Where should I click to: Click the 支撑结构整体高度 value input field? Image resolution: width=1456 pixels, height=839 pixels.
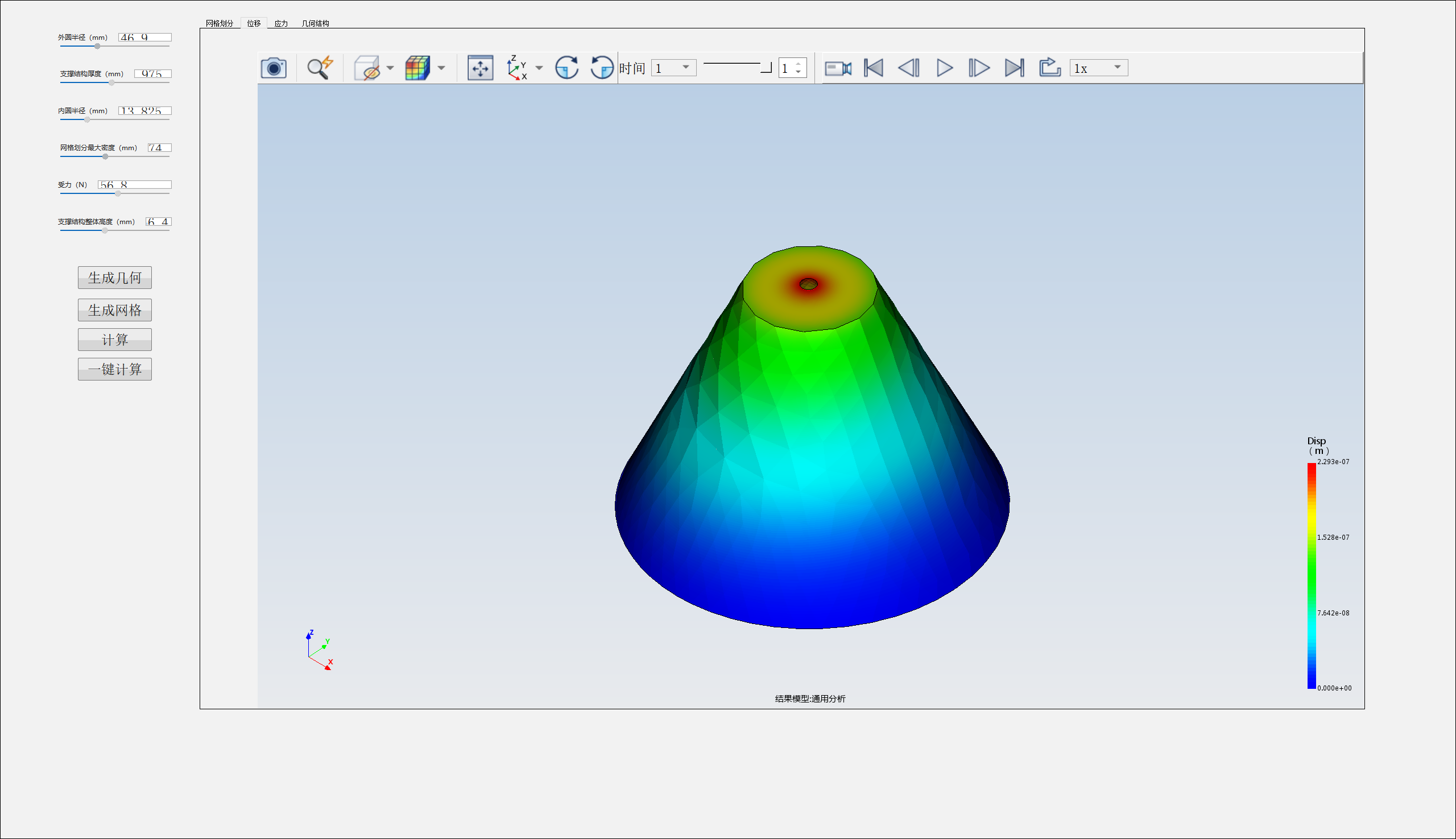pos(159,221)
